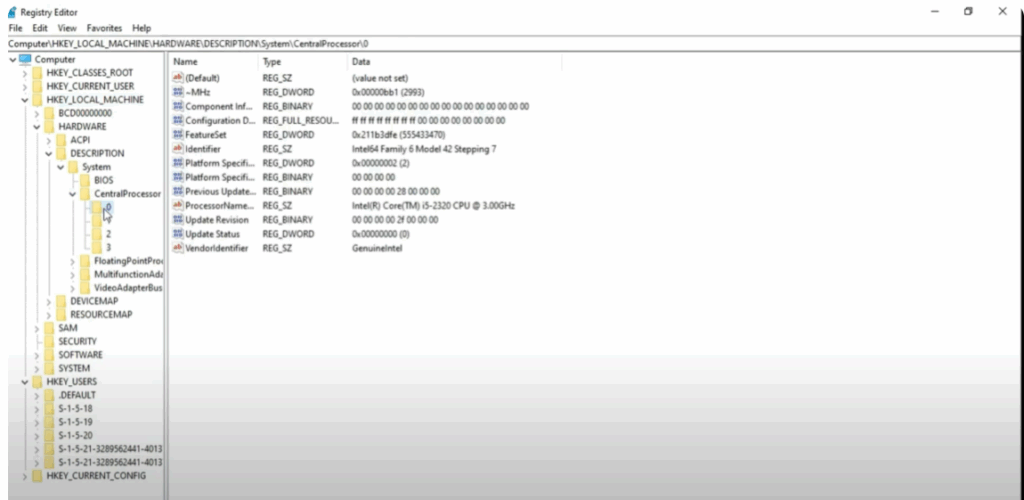Expand the DEVICEMAP key chevron
This screenshot has width=1024, height=500.
48,301
